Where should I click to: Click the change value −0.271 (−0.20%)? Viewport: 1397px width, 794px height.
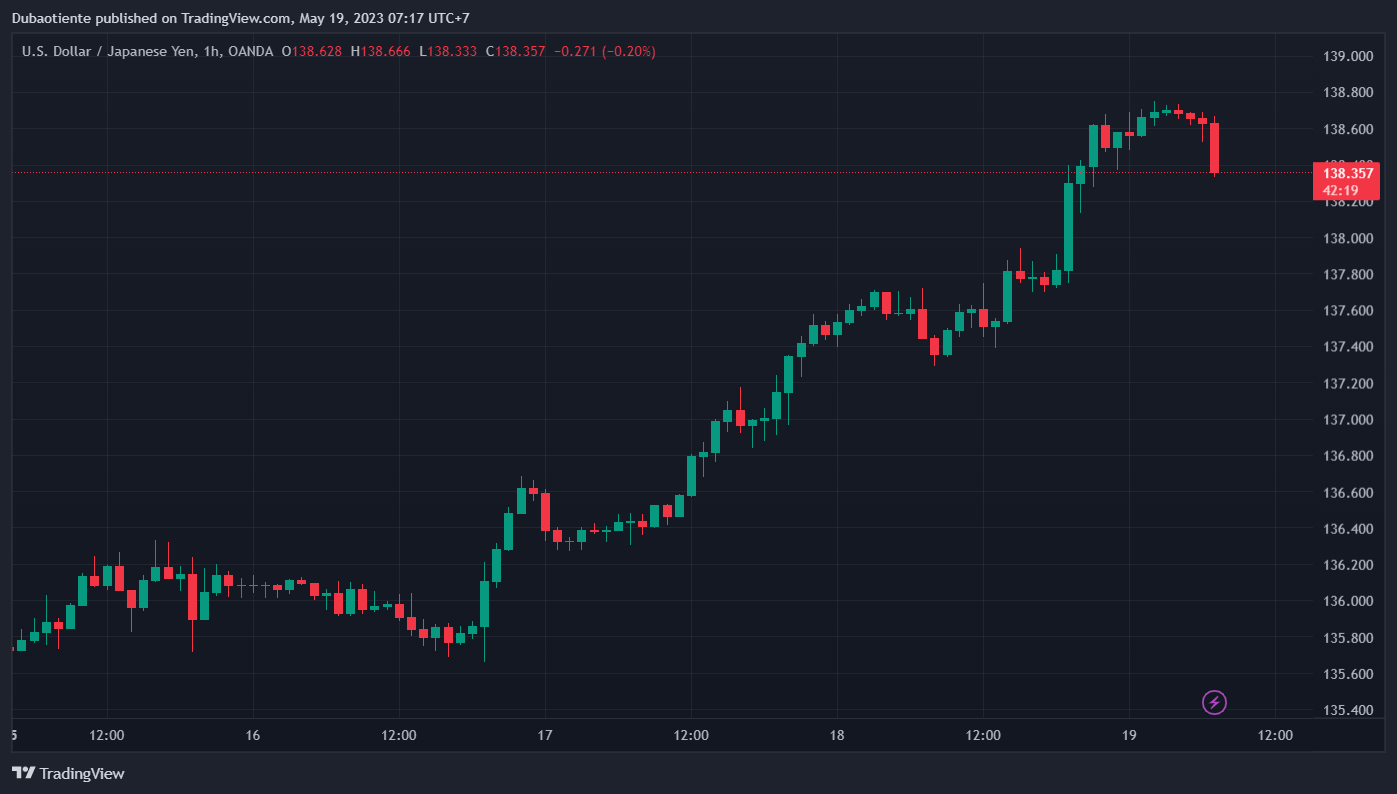(604, 51)
